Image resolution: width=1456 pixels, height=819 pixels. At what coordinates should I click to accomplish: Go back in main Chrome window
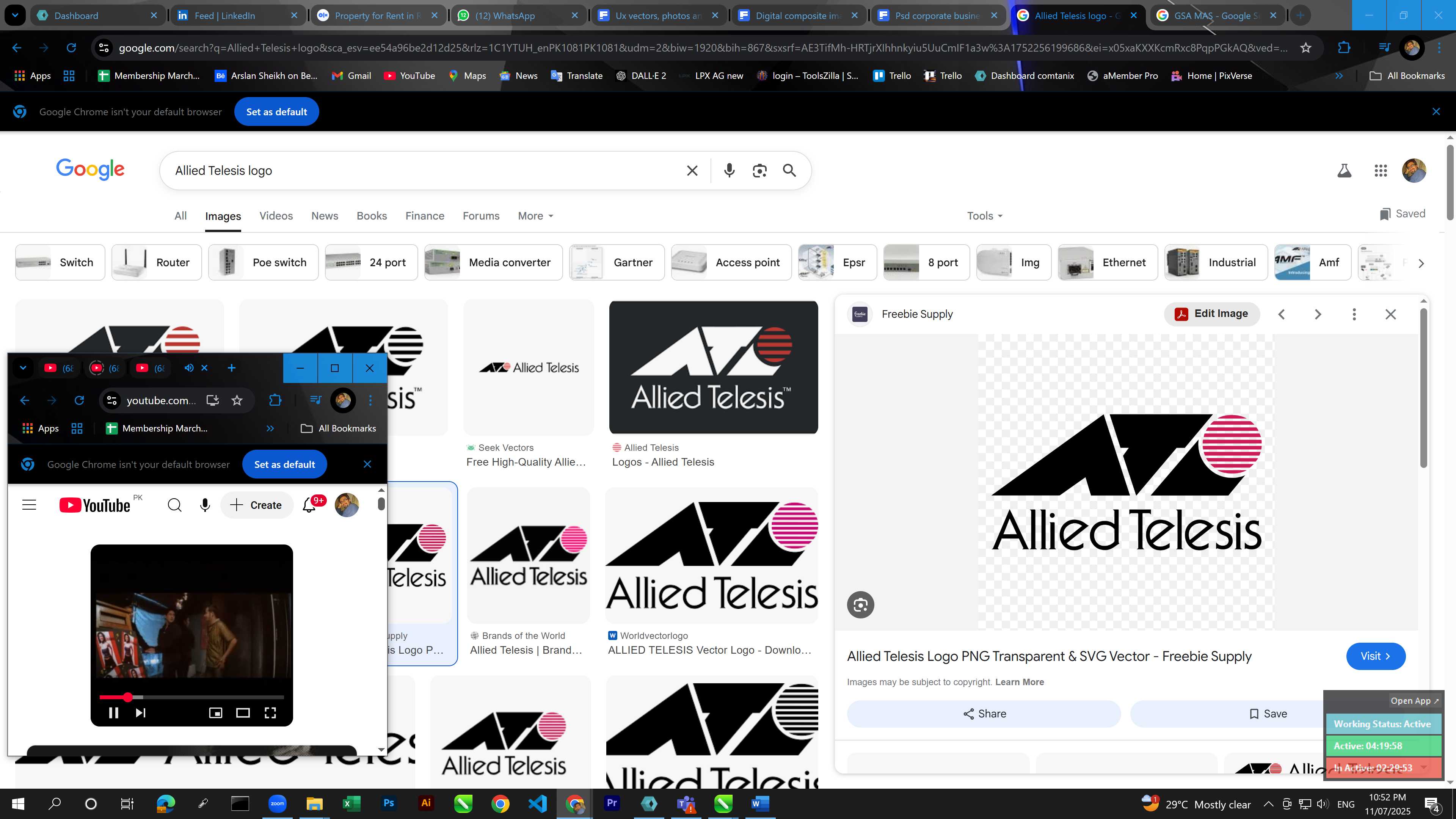[17, 48]
